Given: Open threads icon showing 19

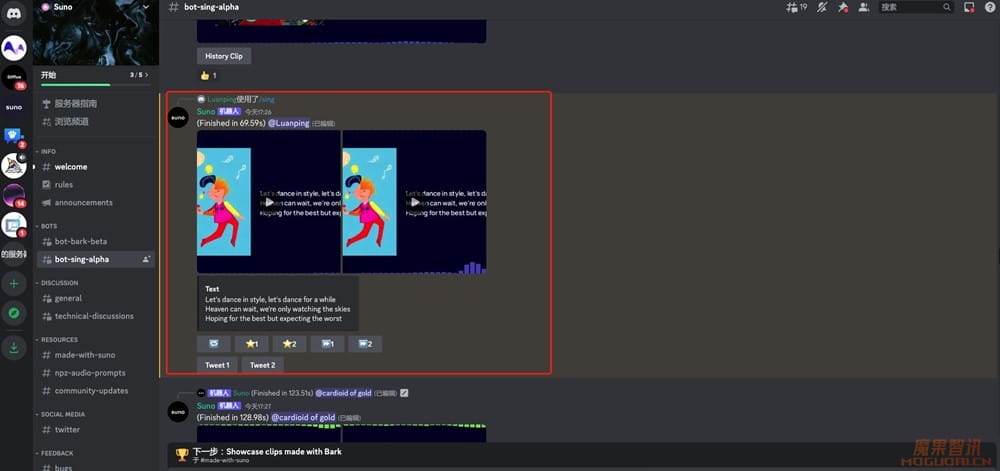Looking at the screenshot, I should click(796, 7).
